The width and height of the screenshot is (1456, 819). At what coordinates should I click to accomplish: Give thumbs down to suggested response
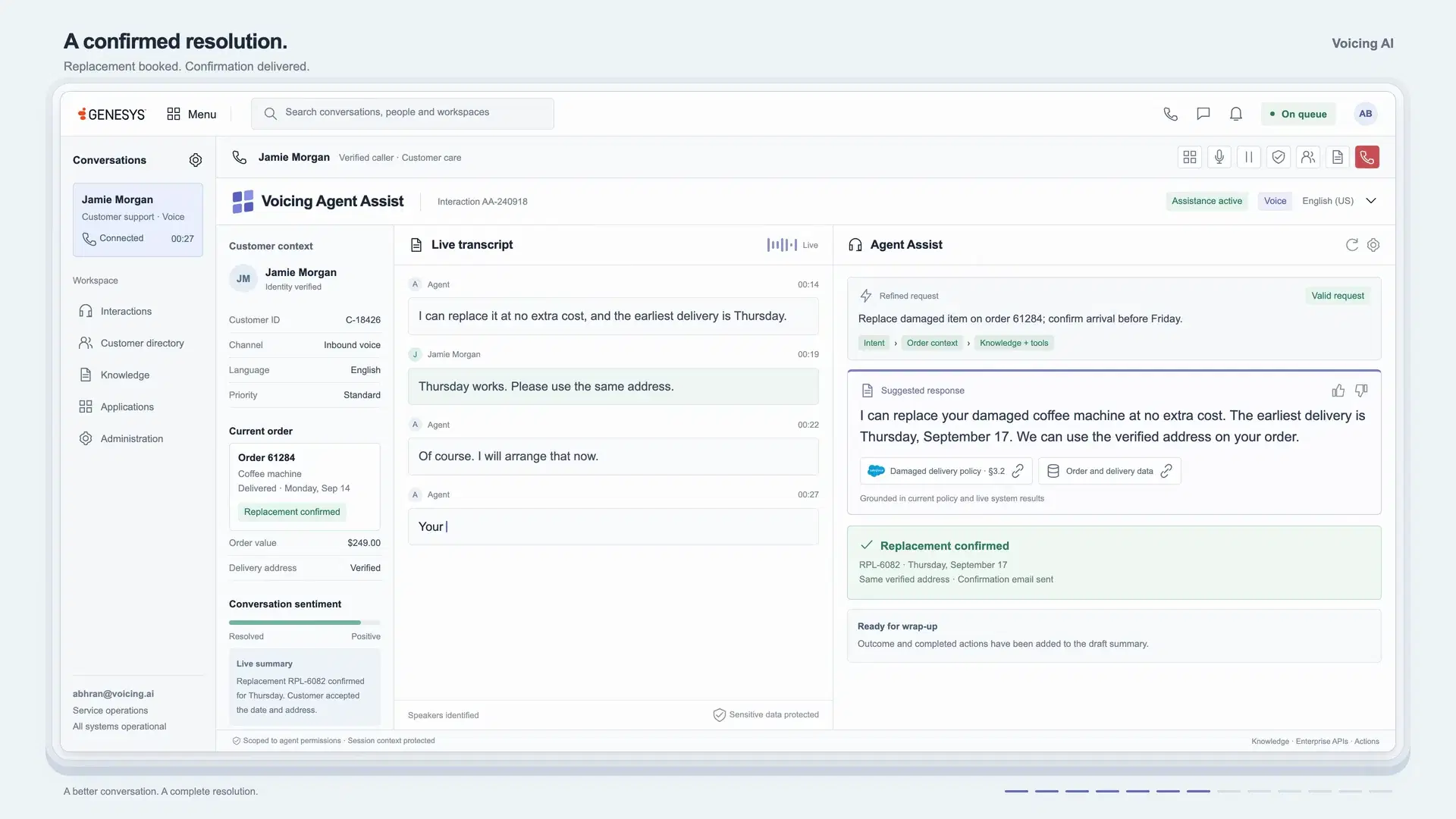[1361, 391]
